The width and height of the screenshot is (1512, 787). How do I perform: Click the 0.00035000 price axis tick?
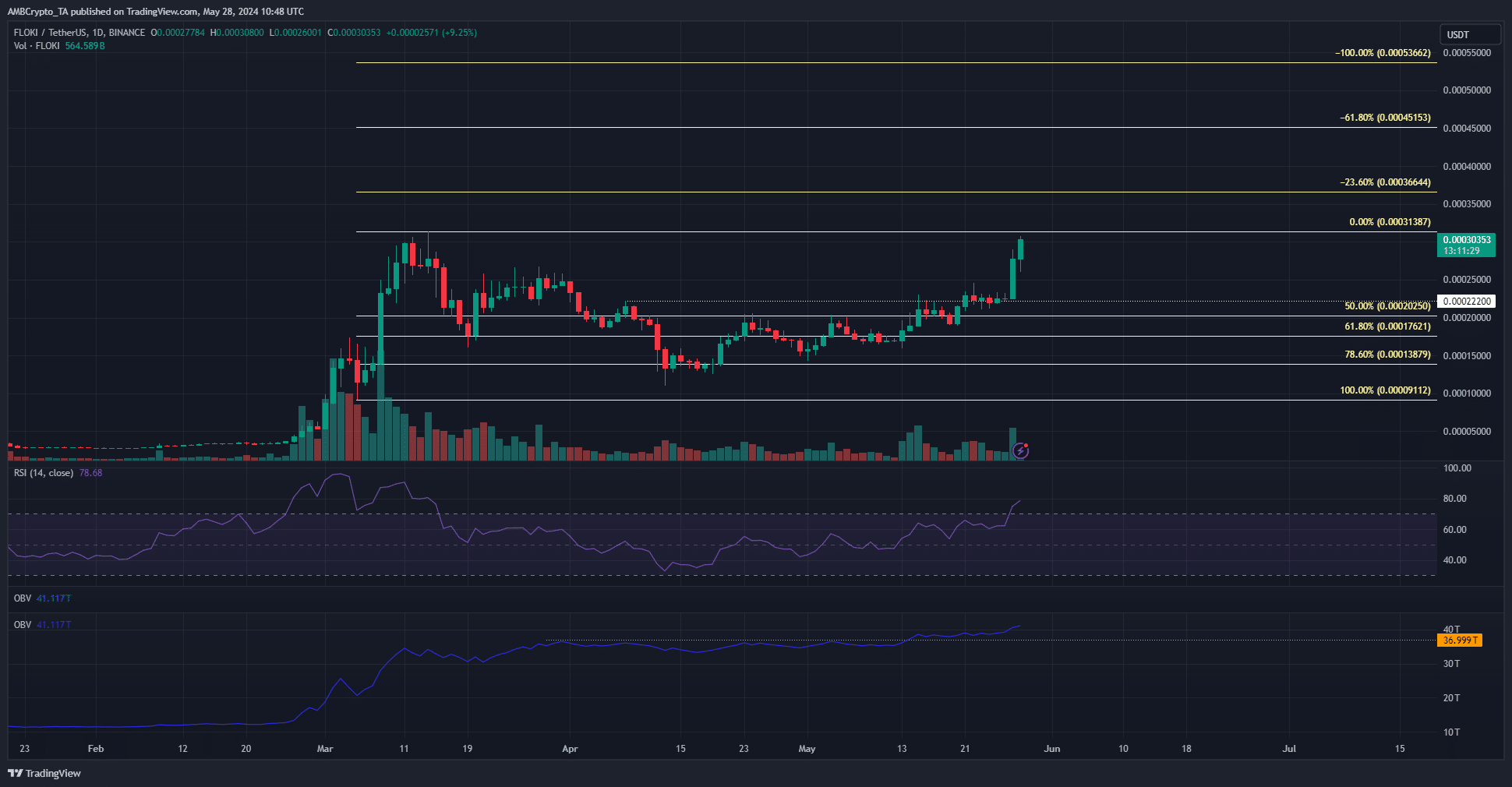1467,204
